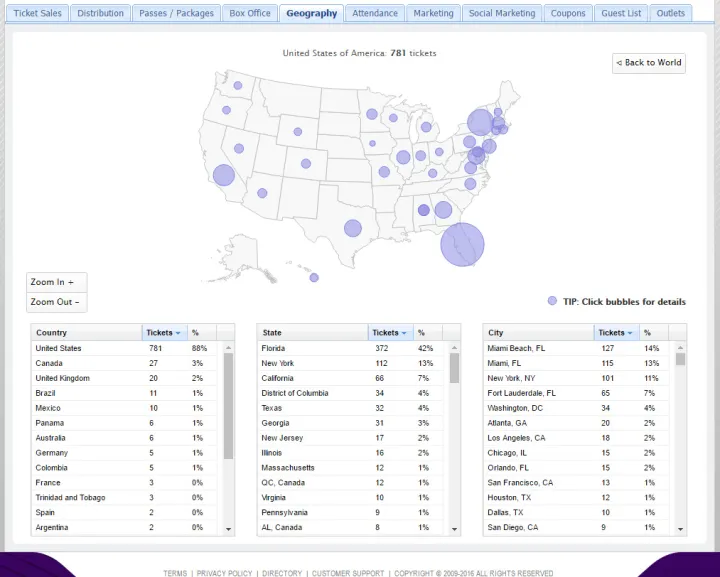Screen dimensions: 720x577
Task: Open the Ticket Sales tab
Action: [x=37, y=13]
